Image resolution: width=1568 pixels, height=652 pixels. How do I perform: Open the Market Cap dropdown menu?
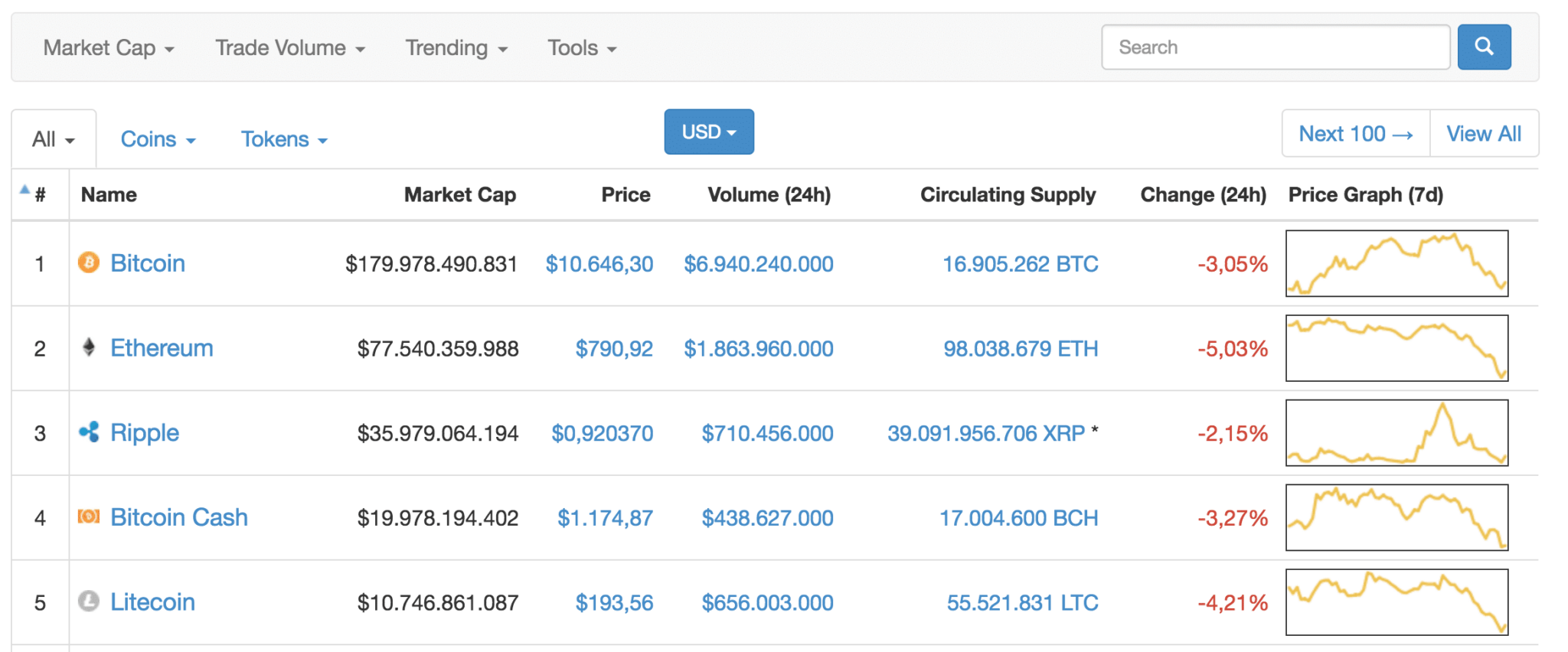(109, 48)
